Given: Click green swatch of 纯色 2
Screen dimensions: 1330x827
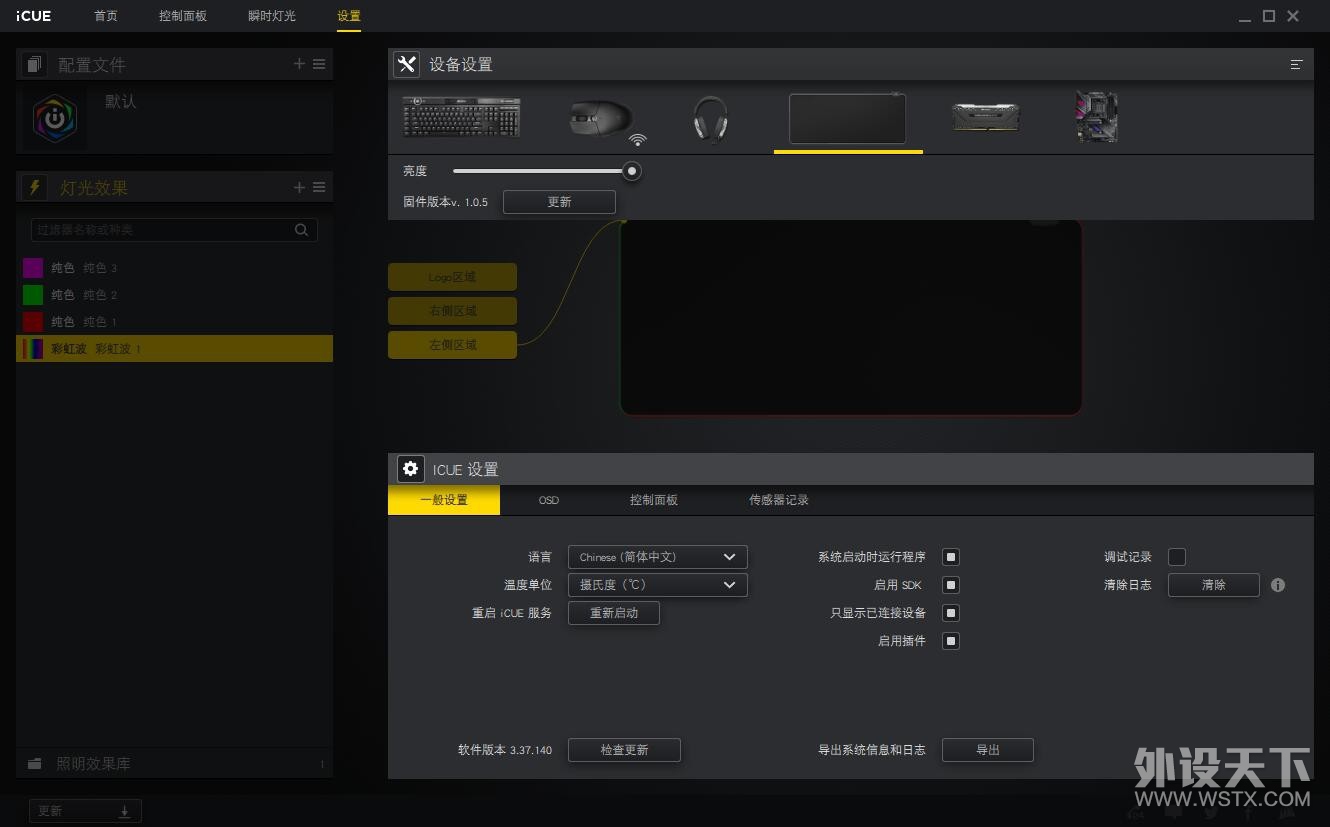Looking at the screenshot, I should [x=33, y=295].
